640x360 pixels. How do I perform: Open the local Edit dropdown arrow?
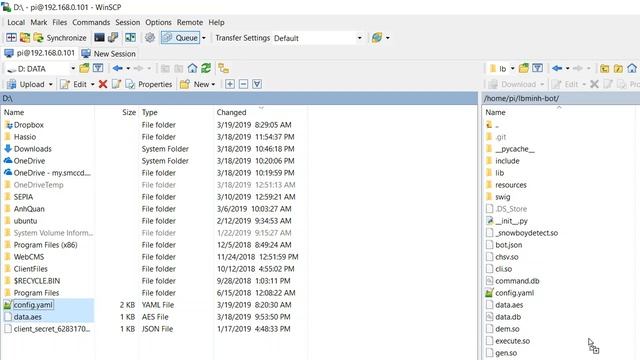click(x=93, y=84)
